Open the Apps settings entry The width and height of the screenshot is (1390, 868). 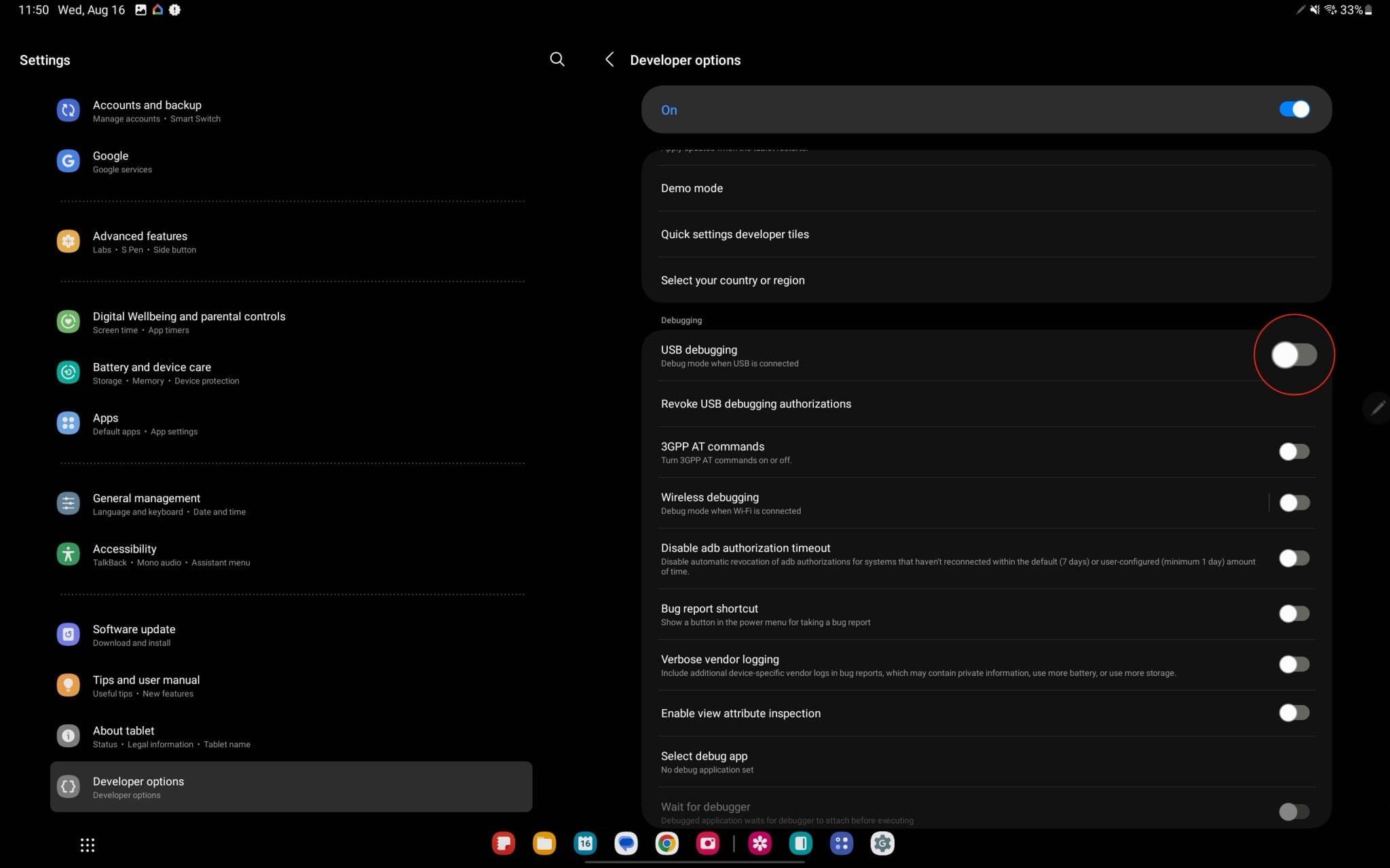point(105,423)
